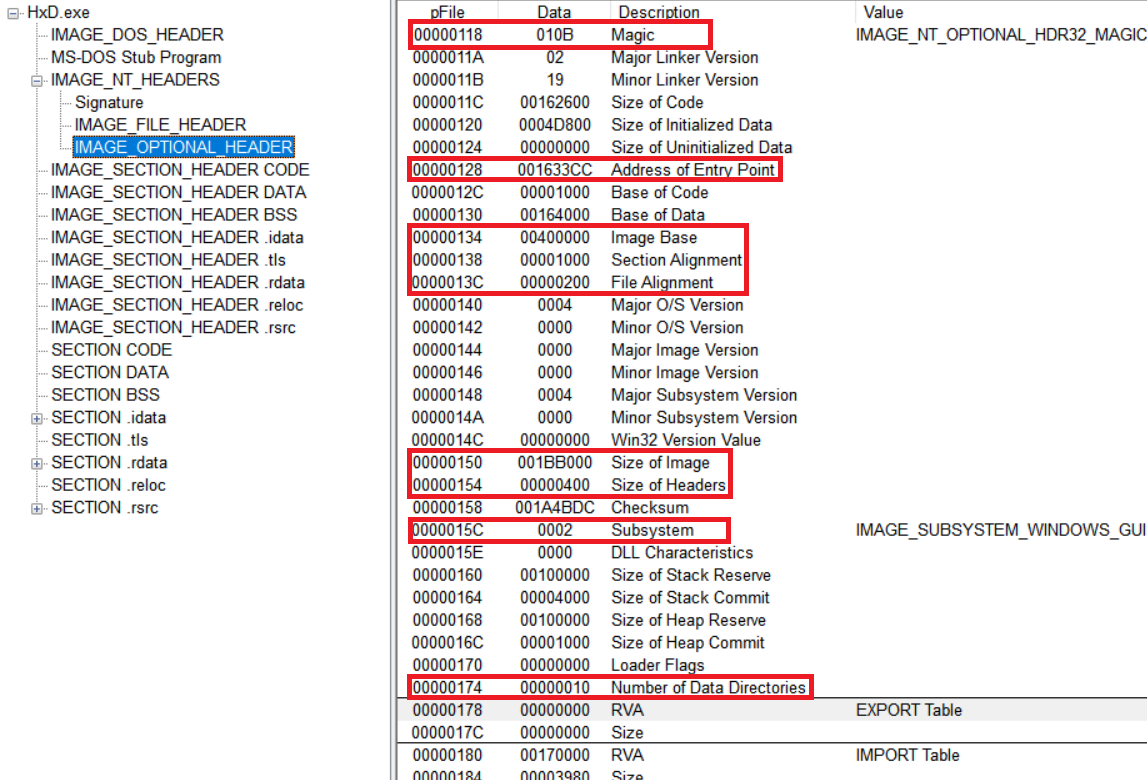This screenshot has width=1147, height=780.
Task: Select IMAGE_SECTION_HEADER .reloc entry
Action: 177,305
